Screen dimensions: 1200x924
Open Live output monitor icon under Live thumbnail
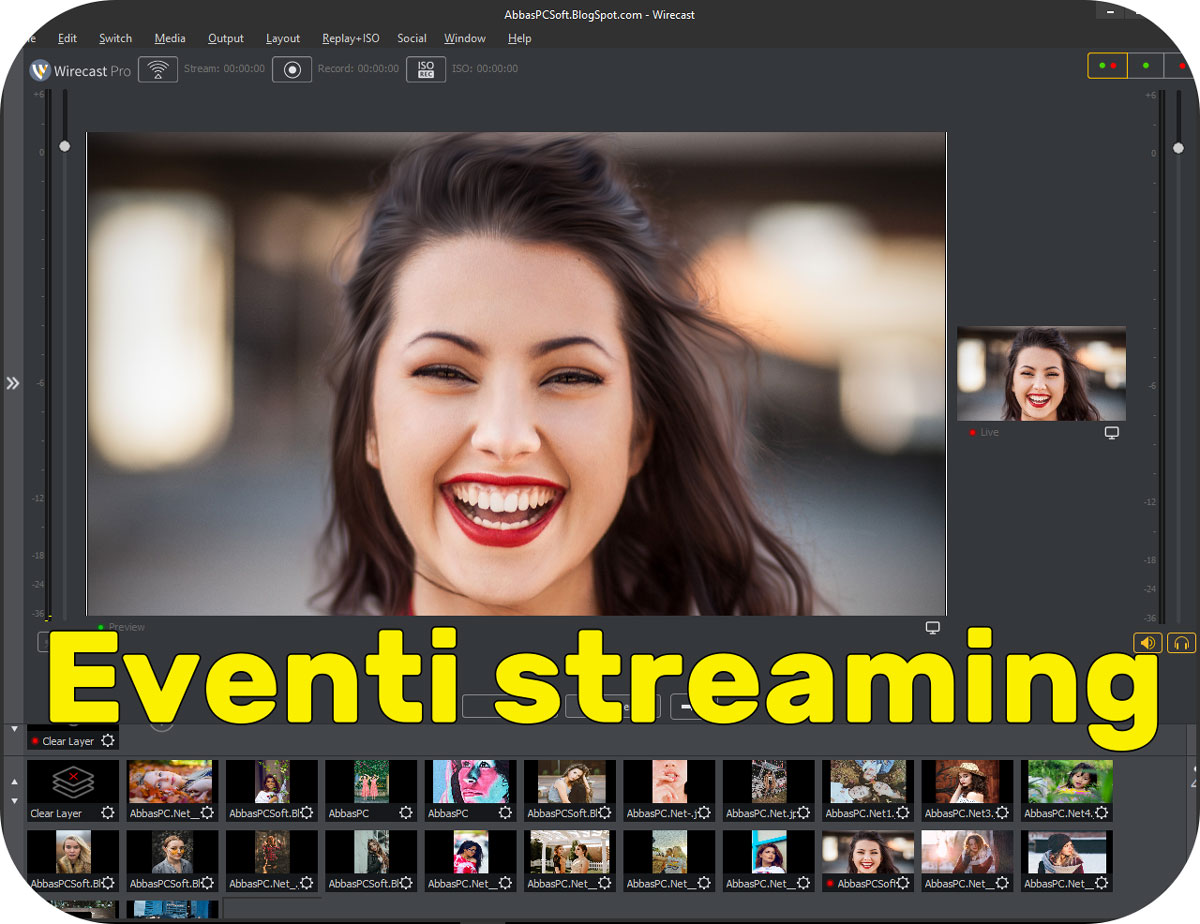1111,433
